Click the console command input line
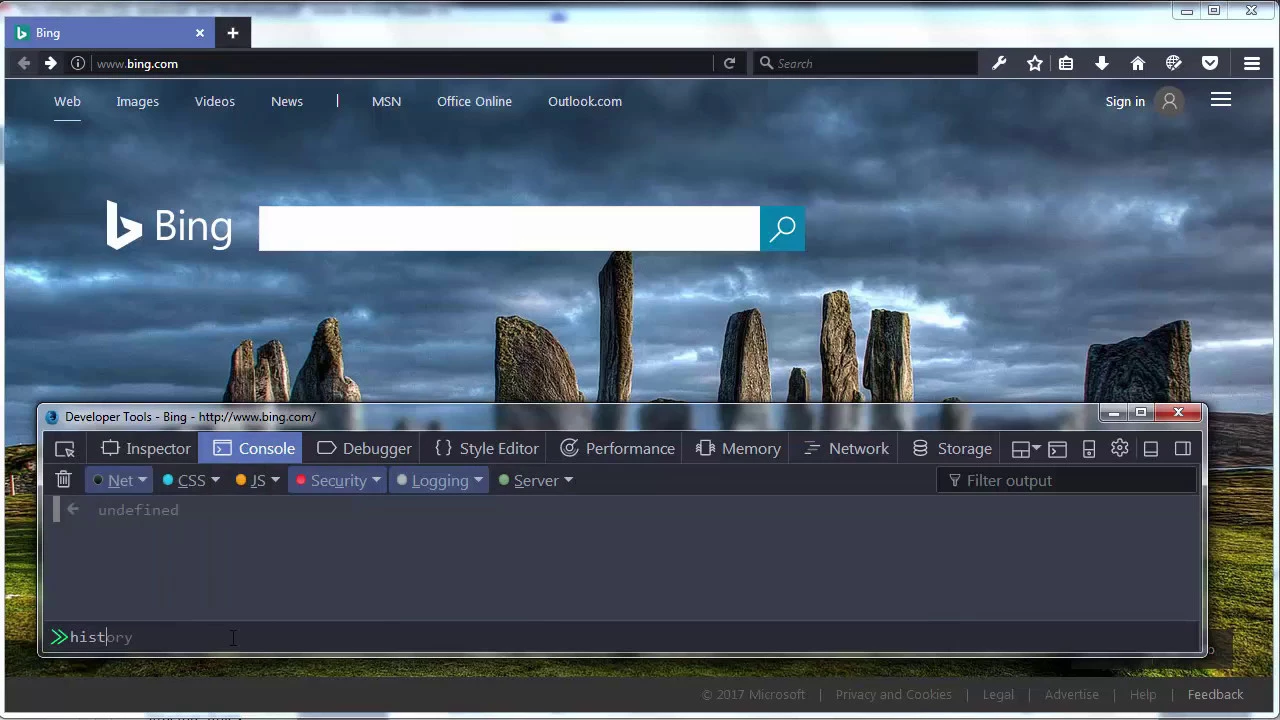 (622, 637)
